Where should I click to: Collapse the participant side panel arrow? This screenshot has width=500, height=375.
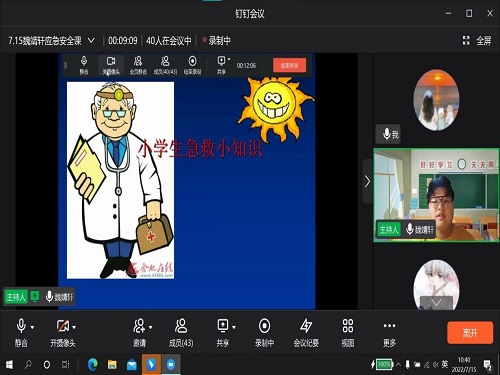tap(367, 181)
